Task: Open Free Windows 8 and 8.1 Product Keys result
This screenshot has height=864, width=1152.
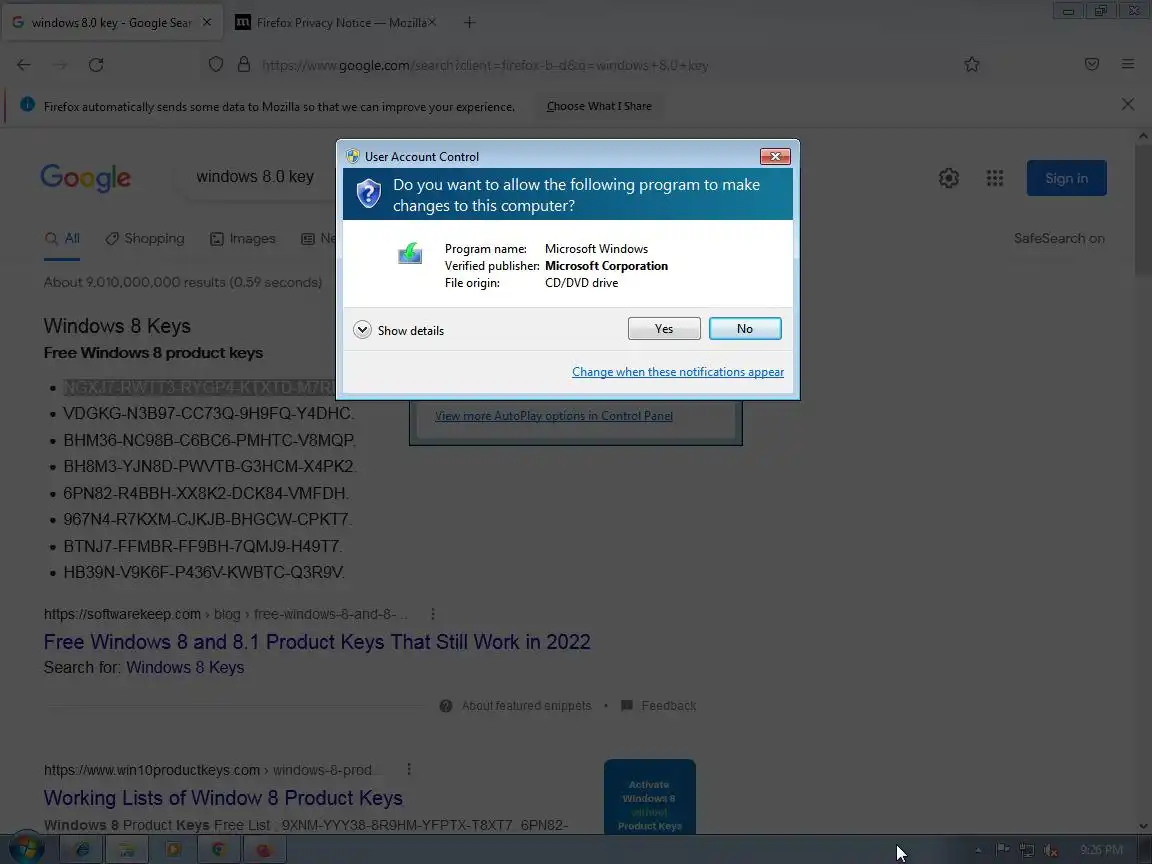Action: (317, 642)
